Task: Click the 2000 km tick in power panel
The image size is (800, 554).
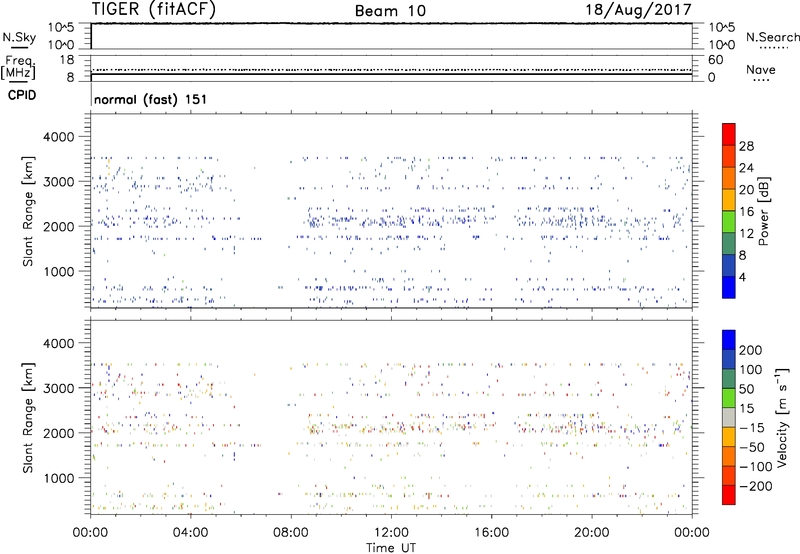Action: coord(59,226)
